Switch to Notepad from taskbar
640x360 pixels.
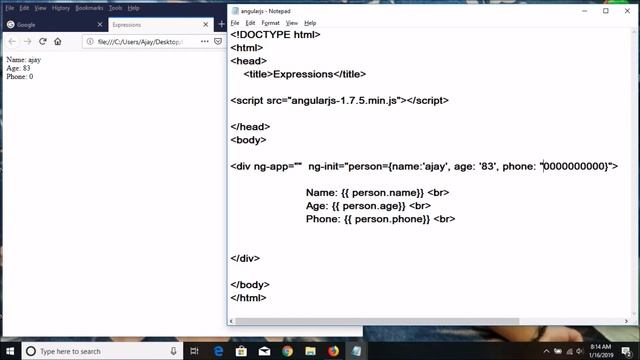coord(356,351)
